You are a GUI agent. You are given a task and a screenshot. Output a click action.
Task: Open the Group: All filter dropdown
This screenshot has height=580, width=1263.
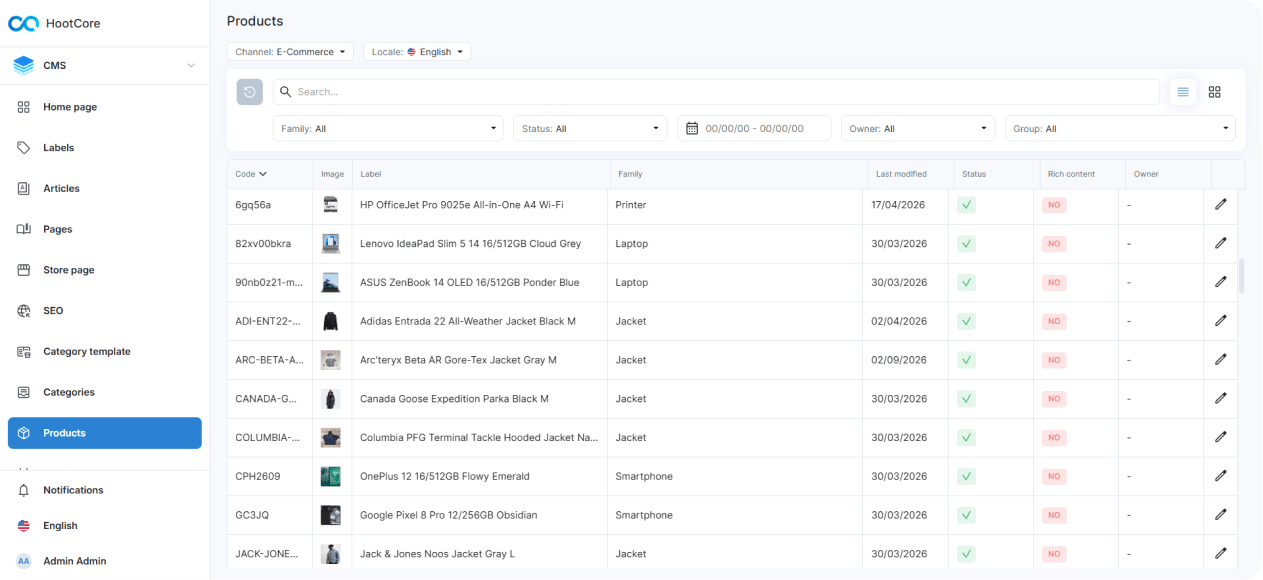(x=1120, y=129)
